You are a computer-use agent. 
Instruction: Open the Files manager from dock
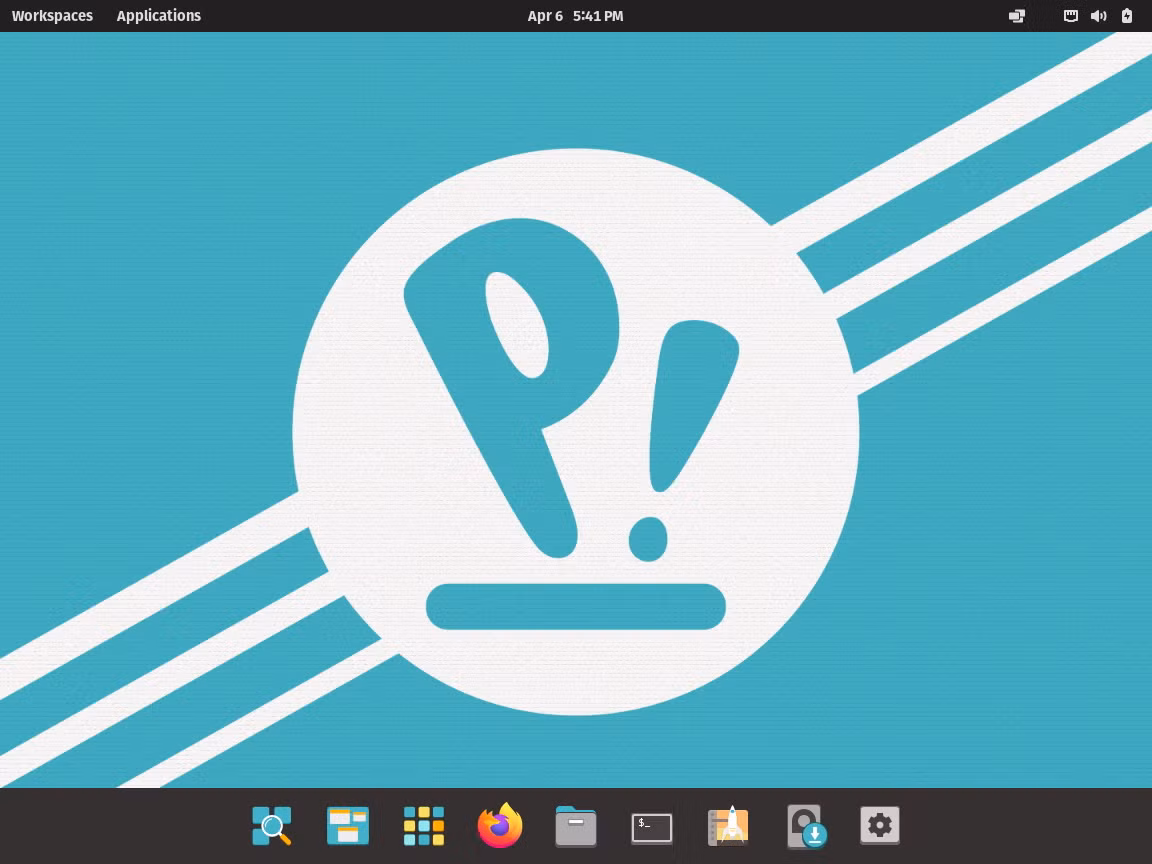pyautogui.click(x=576, y=826)
